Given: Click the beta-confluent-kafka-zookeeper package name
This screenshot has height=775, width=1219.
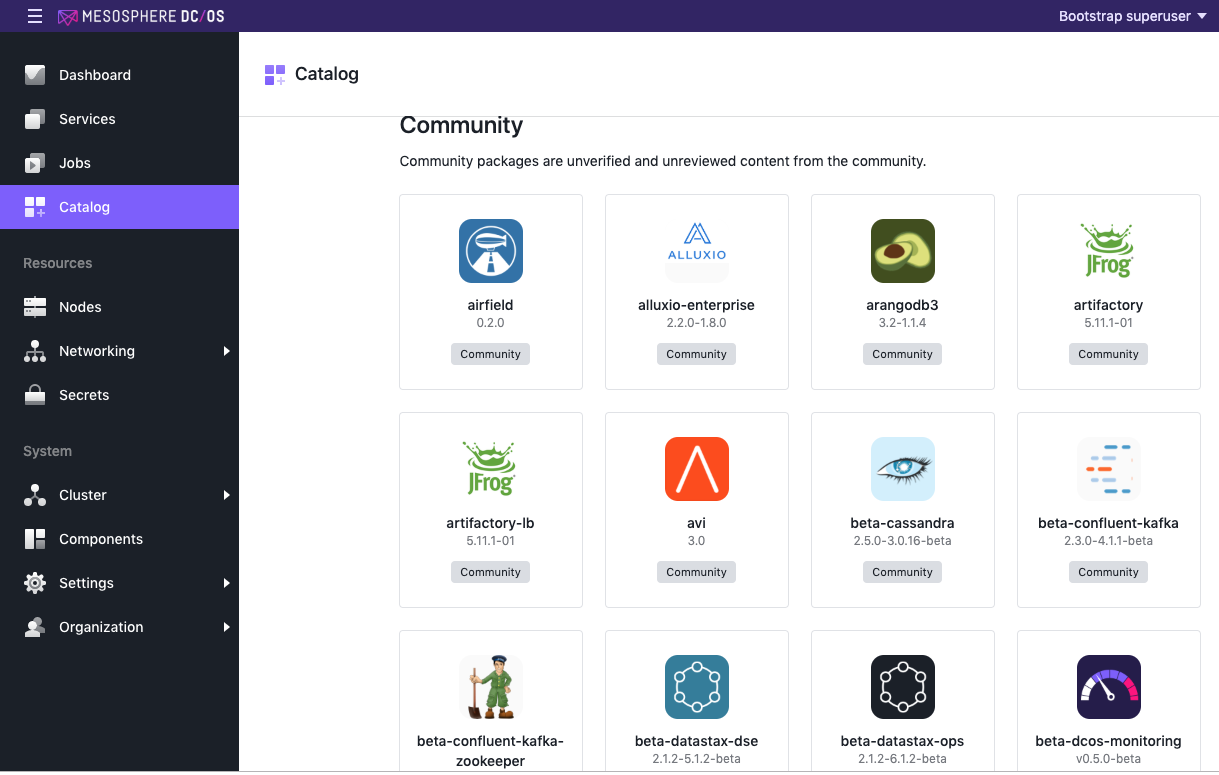Looking at the screenshot, I should (491, 751).
